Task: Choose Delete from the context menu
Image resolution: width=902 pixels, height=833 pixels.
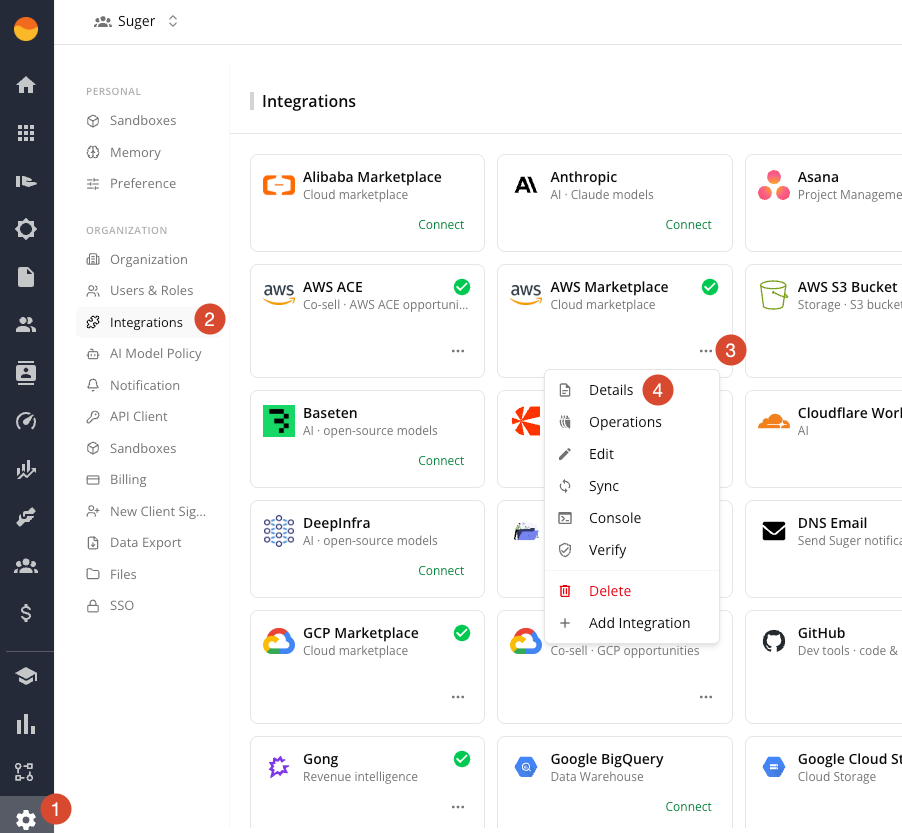Action: [632, 591]
